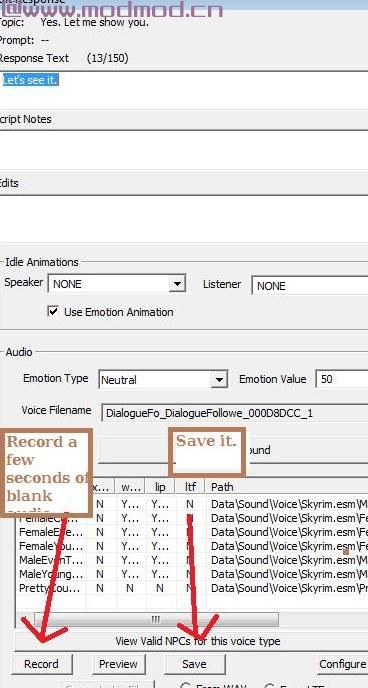
Task: Click the "w..." cell in the FemaleYou... row
Action: pyautogui.click(x=130, y=546)
